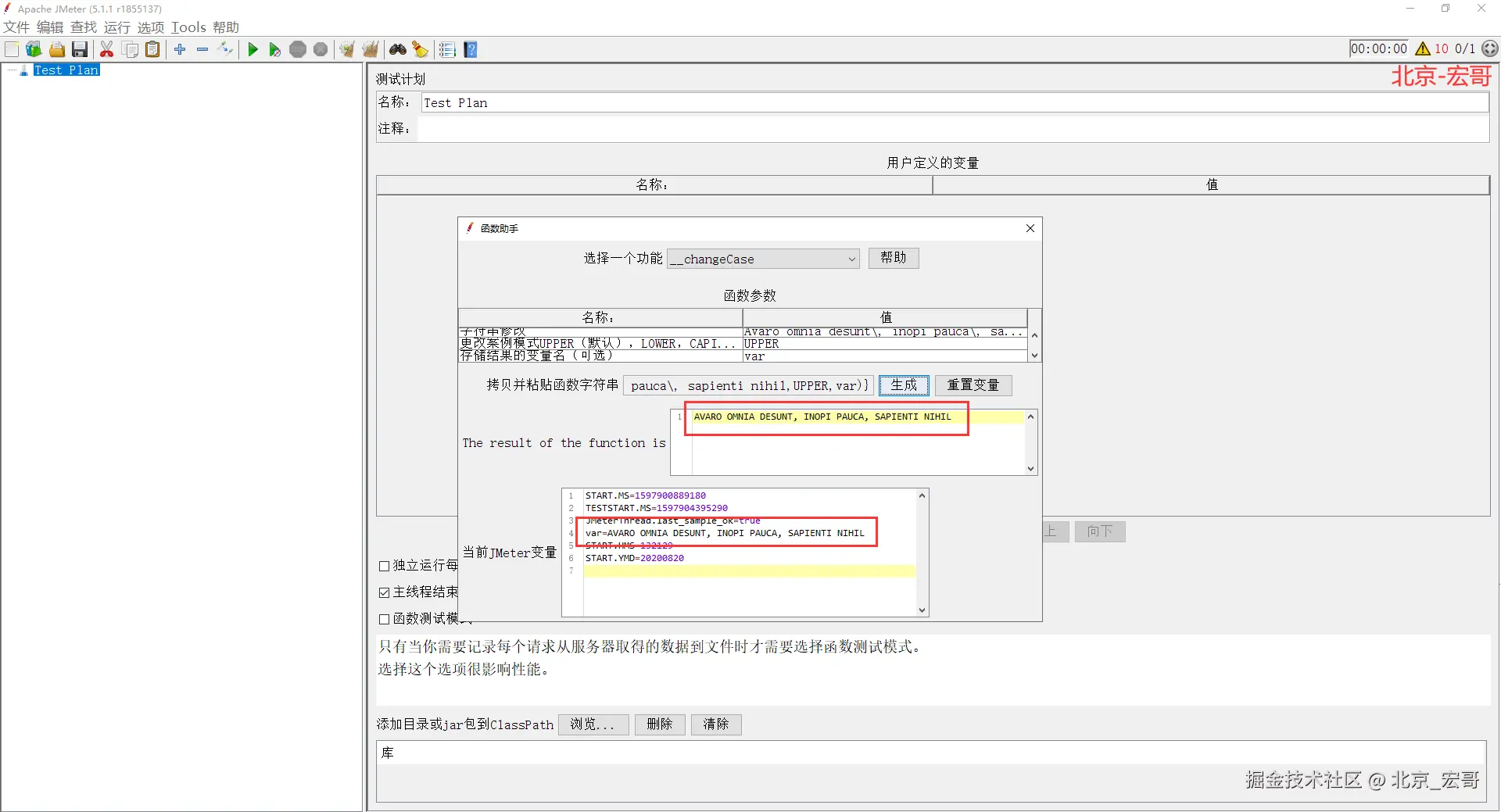This screenshot has width=1501, height=812.
Task: Open the 文件 menu
Action: coord(16,27)
